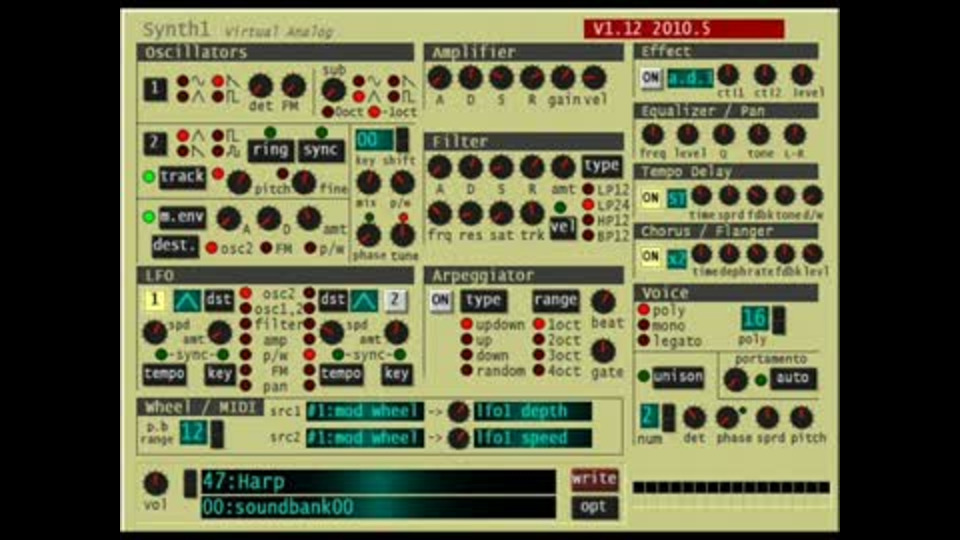This screenshot has width=960, height=540.
Task: Select LFO 1 triangle waveform button
Action: [187, 301]
